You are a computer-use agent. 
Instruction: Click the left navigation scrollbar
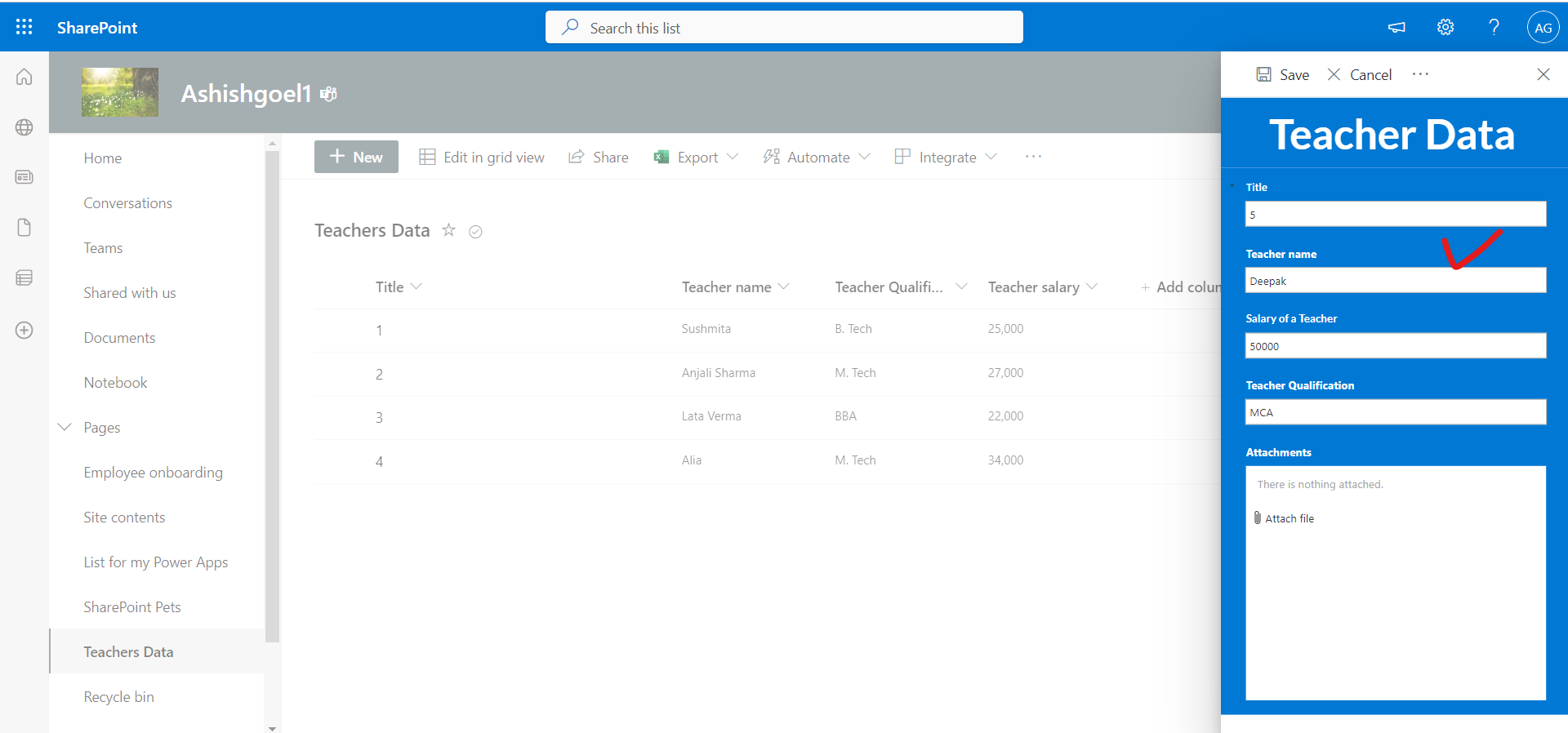pyautogui.click(x=272, y=392)
